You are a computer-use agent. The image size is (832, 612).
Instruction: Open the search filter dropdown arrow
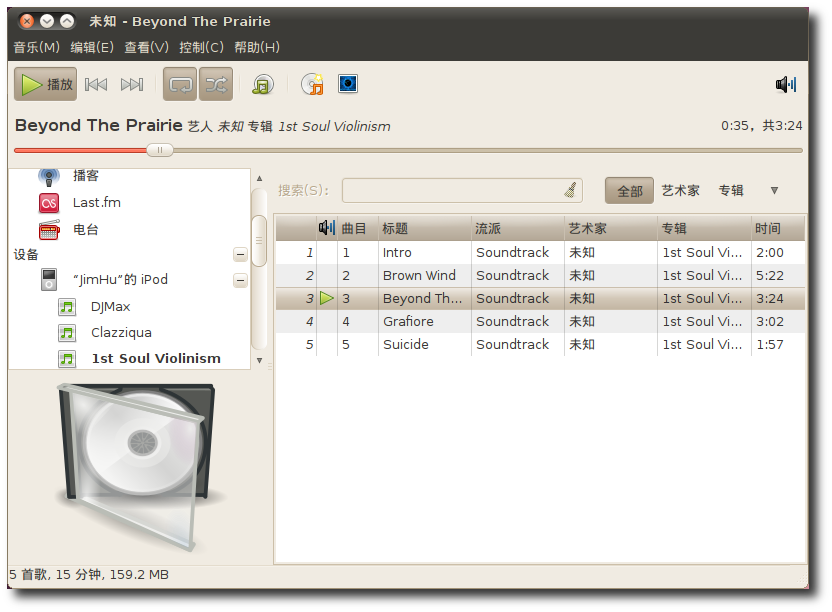click(x=774, y=191)
